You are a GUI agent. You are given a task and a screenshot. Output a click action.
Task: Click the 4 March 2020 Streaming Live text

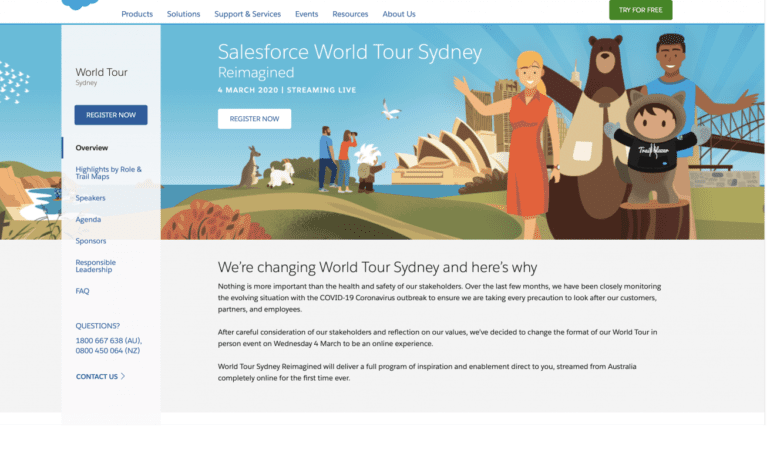[x=287, y=90]
